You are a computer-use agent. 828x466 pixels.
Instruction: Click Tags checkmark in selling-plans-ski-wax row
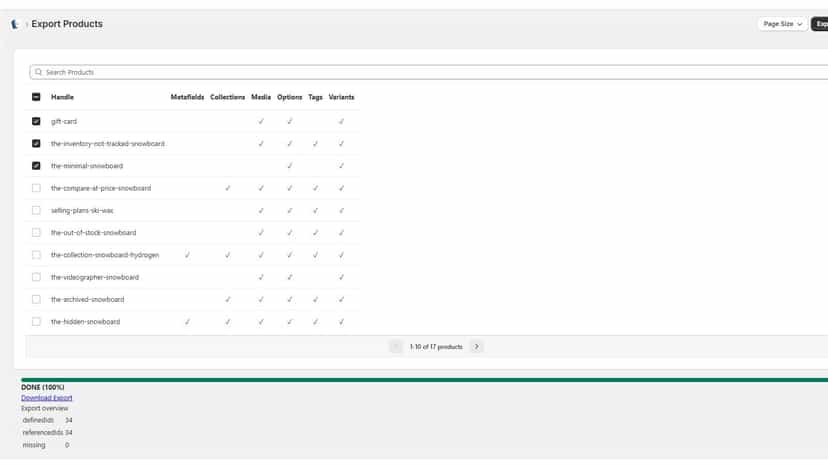coord(315,210)
